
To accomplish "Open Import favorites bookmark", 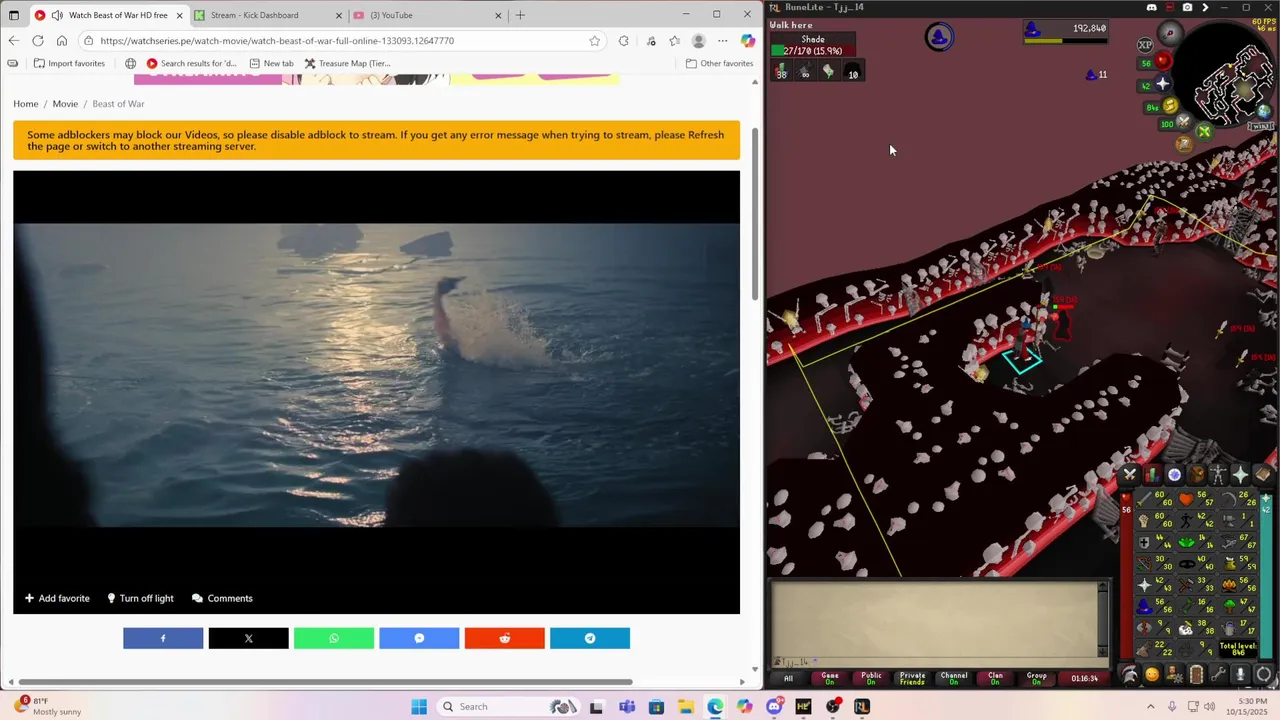I will coord(69,63).
